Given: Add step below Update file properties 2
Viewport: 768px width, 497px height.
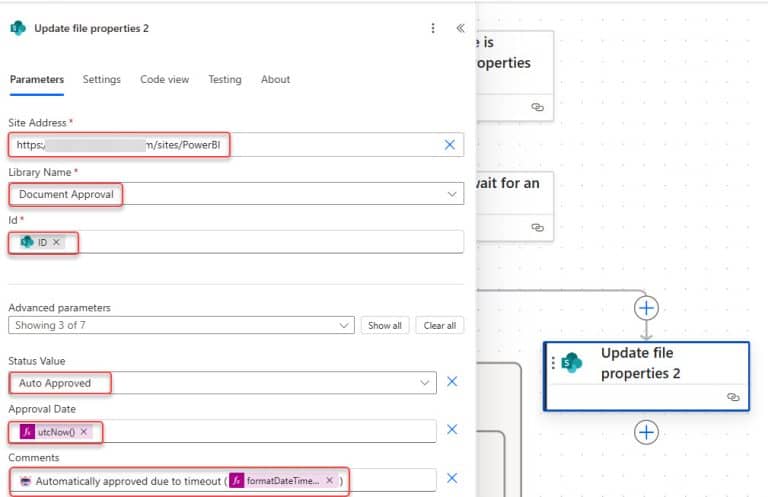Looking at the screenshot, I should coord(646,432).
